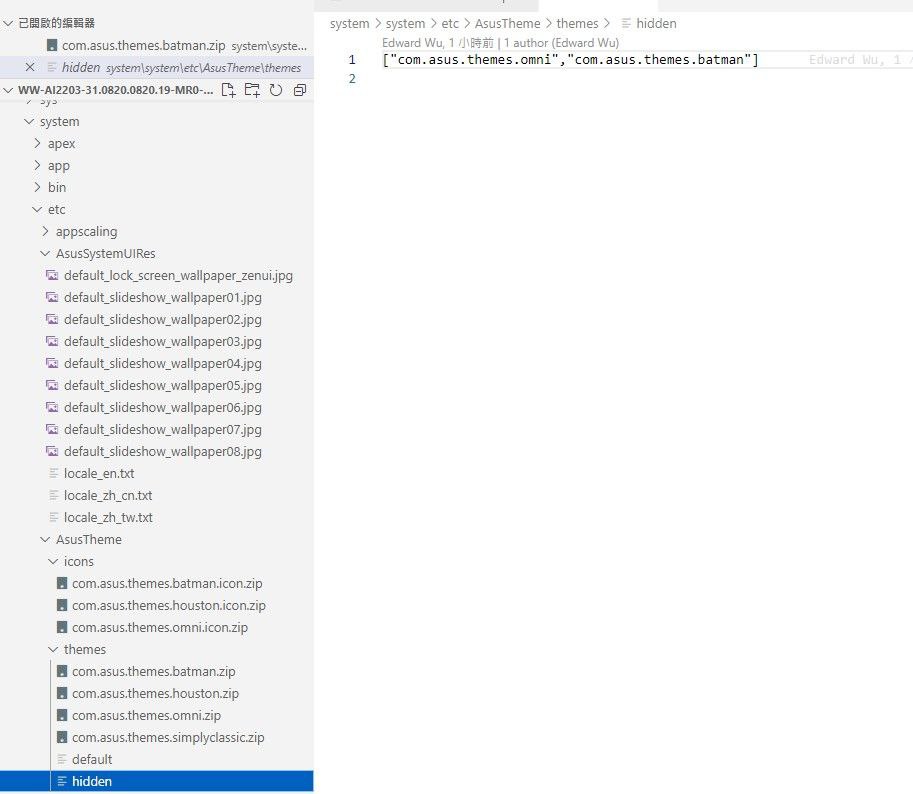The image size is (913, 794).
Task: Click the image icon of default_lock_screen_wallpaper_zenui.jpg
Action: point(52,275)
